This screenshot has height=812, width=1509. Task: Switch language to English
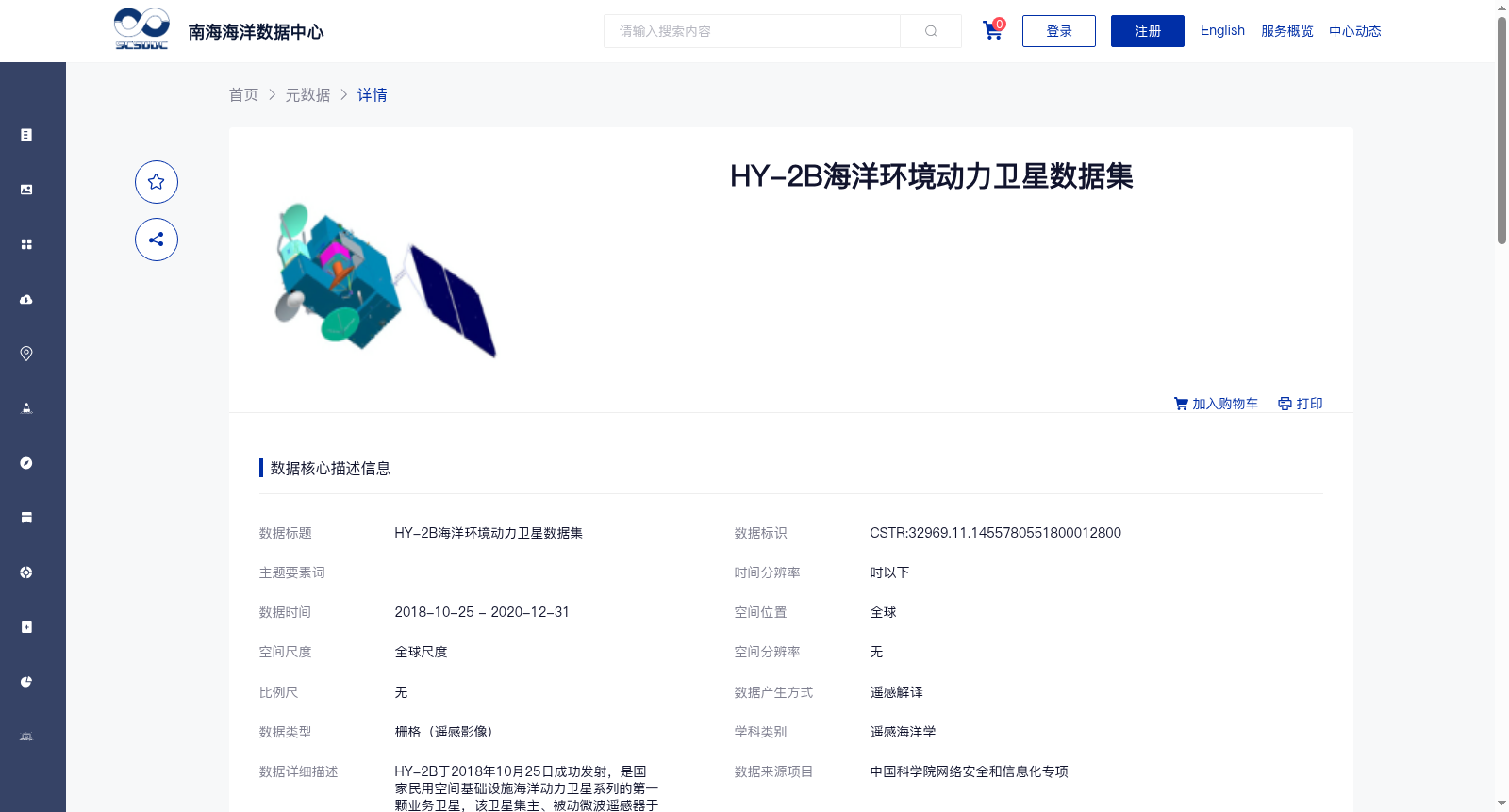pyautogui.click(x=1222, y=30)
